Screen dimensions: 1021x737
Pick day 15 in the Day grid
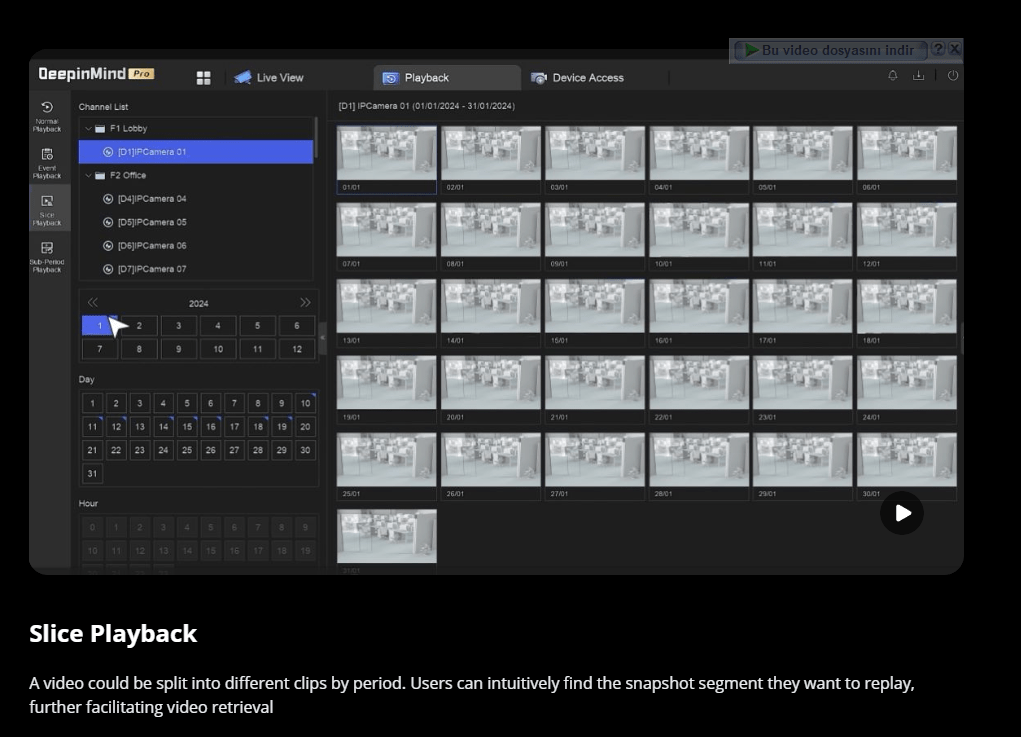click(187, 427)
